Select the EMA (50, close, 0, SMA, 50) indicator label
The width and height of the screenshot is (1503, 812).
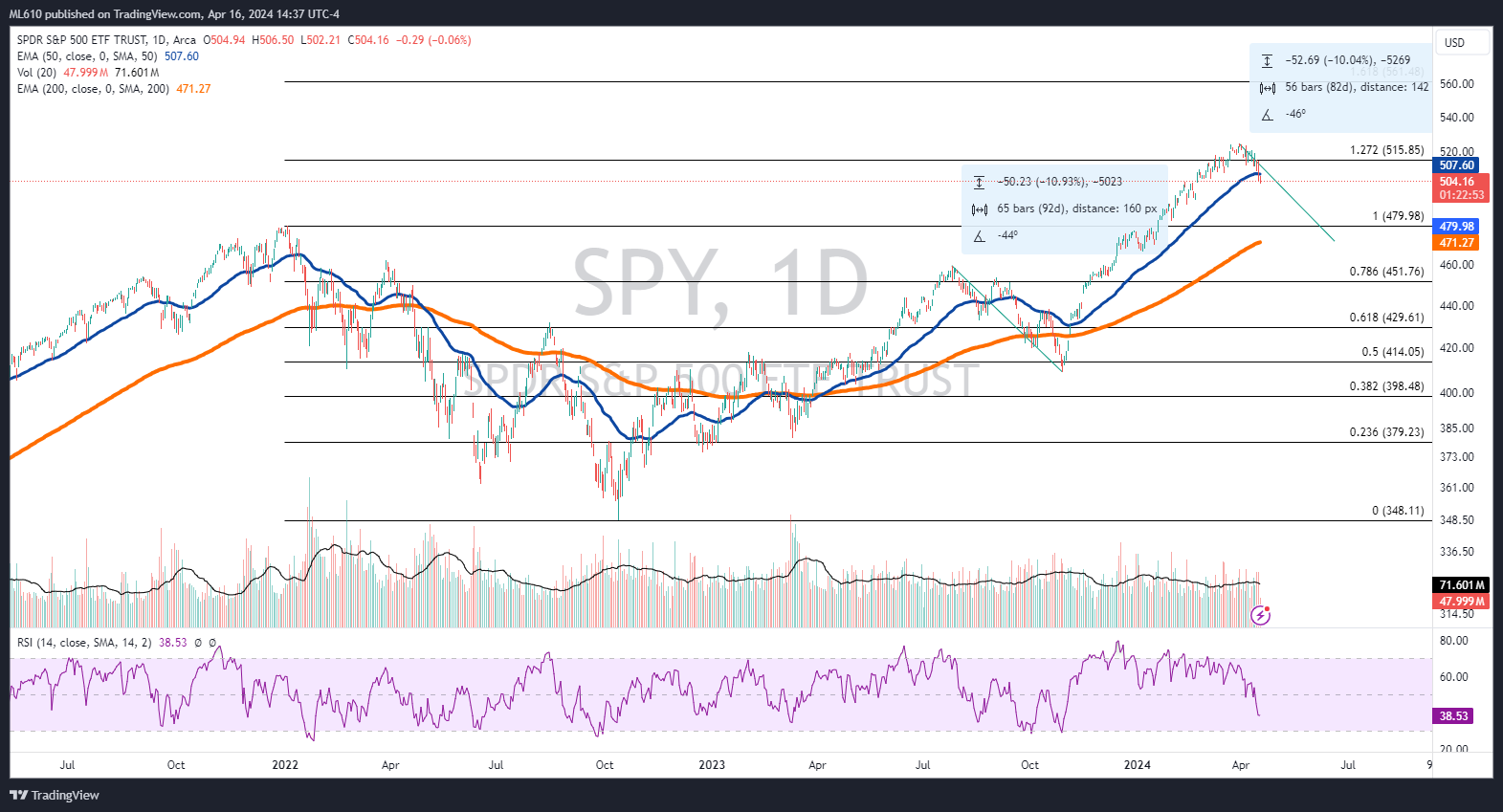tap(87, 56)
